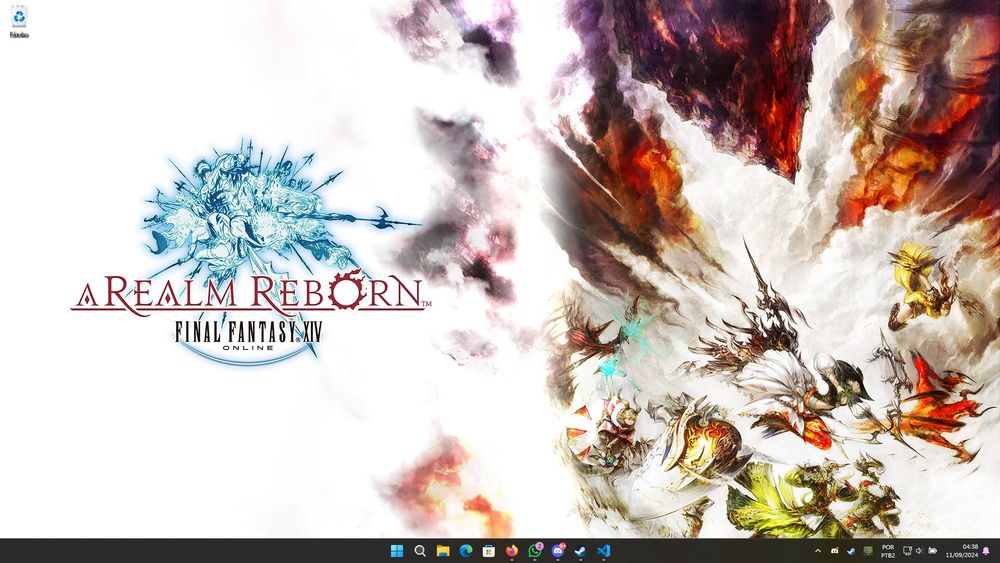Open the volume control in the tray
The height and width of the screenshot is (563, 1000).
919,551
